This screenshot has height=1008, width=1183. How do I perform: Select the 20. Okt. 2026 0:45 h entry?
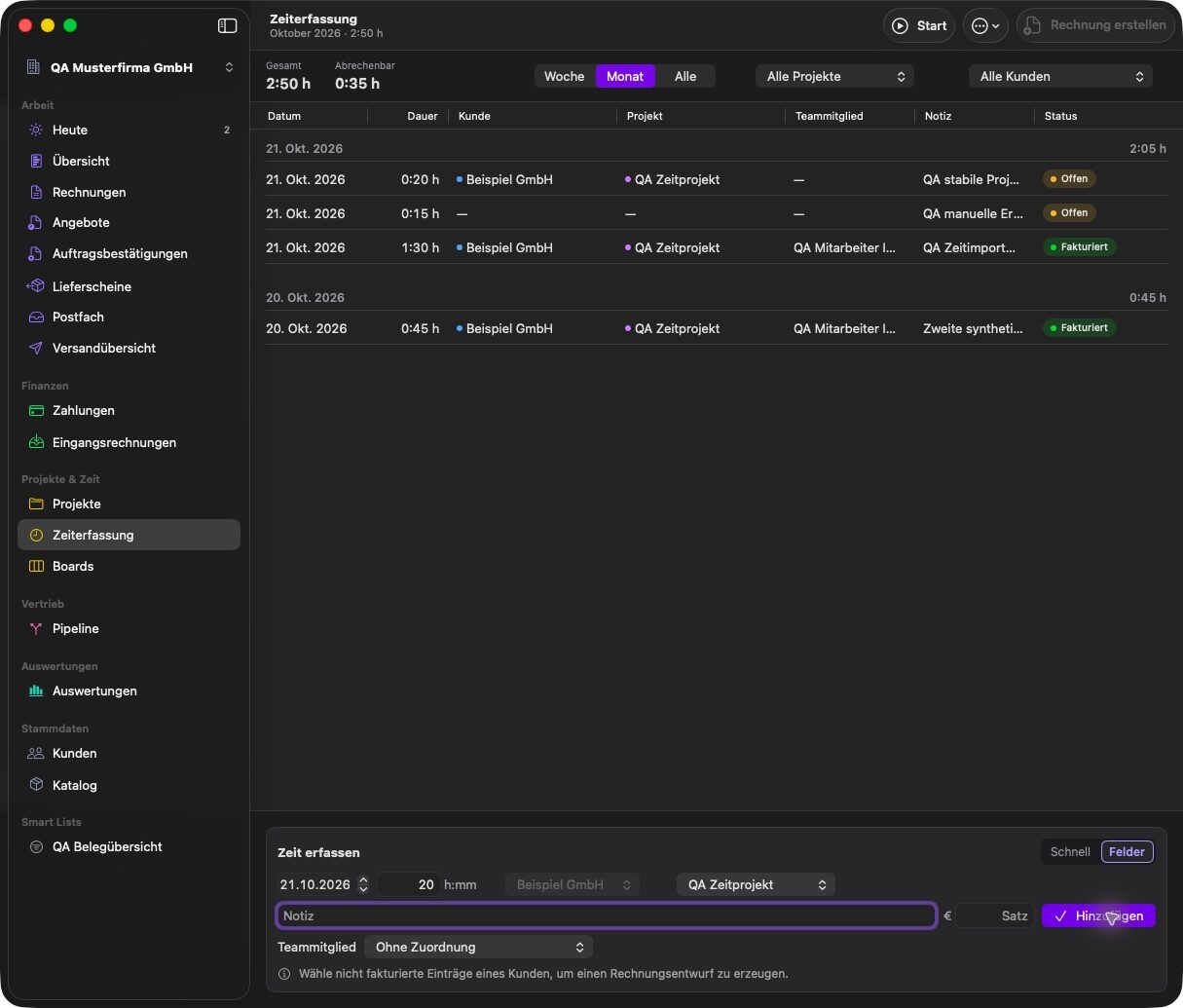pyautogui.click(x=716, y=328)
